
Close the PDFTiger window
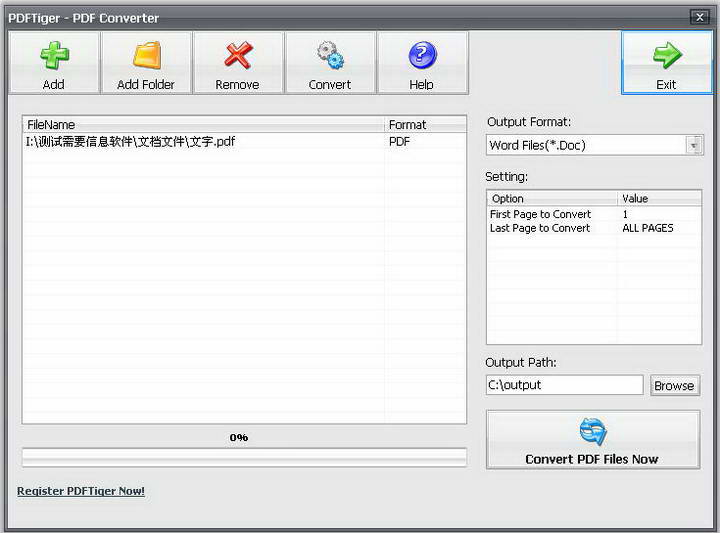699,17
